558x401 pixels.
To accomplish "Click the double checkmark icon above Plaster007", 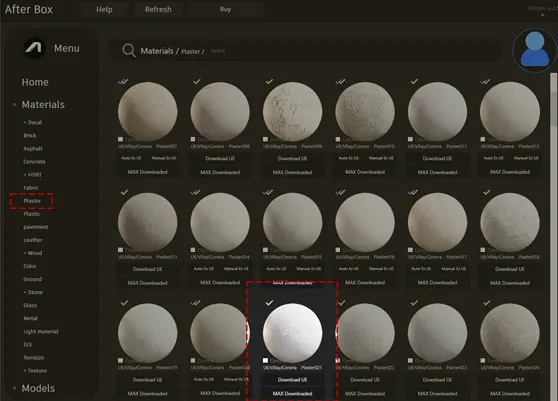I will 123,81.
